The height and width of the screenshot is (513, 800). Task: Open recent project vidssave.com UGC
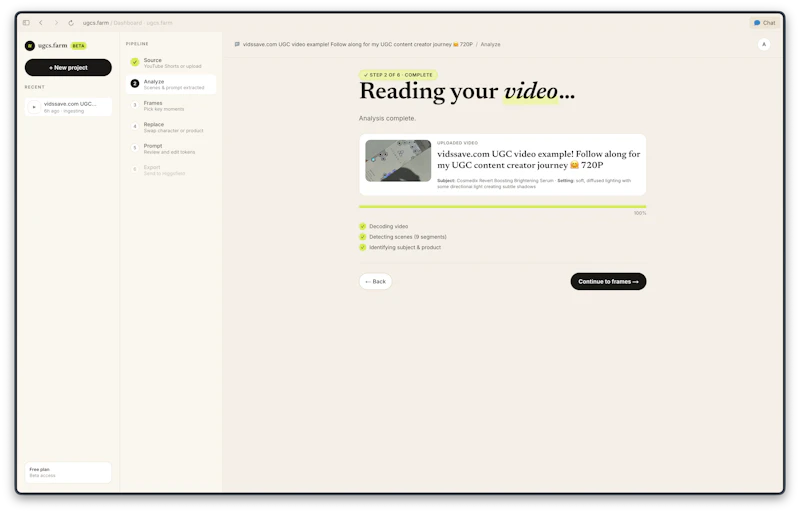tap(68, 107)
